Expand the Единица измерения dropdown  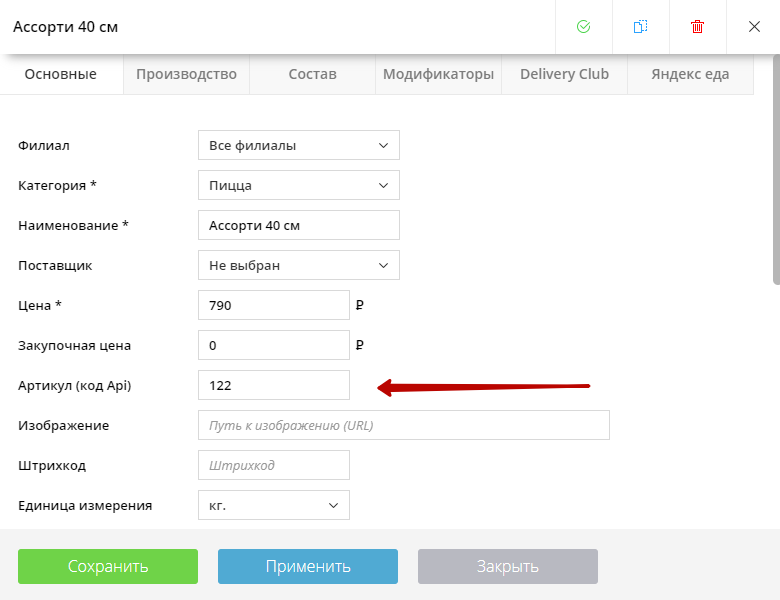(x=274, y=505)
